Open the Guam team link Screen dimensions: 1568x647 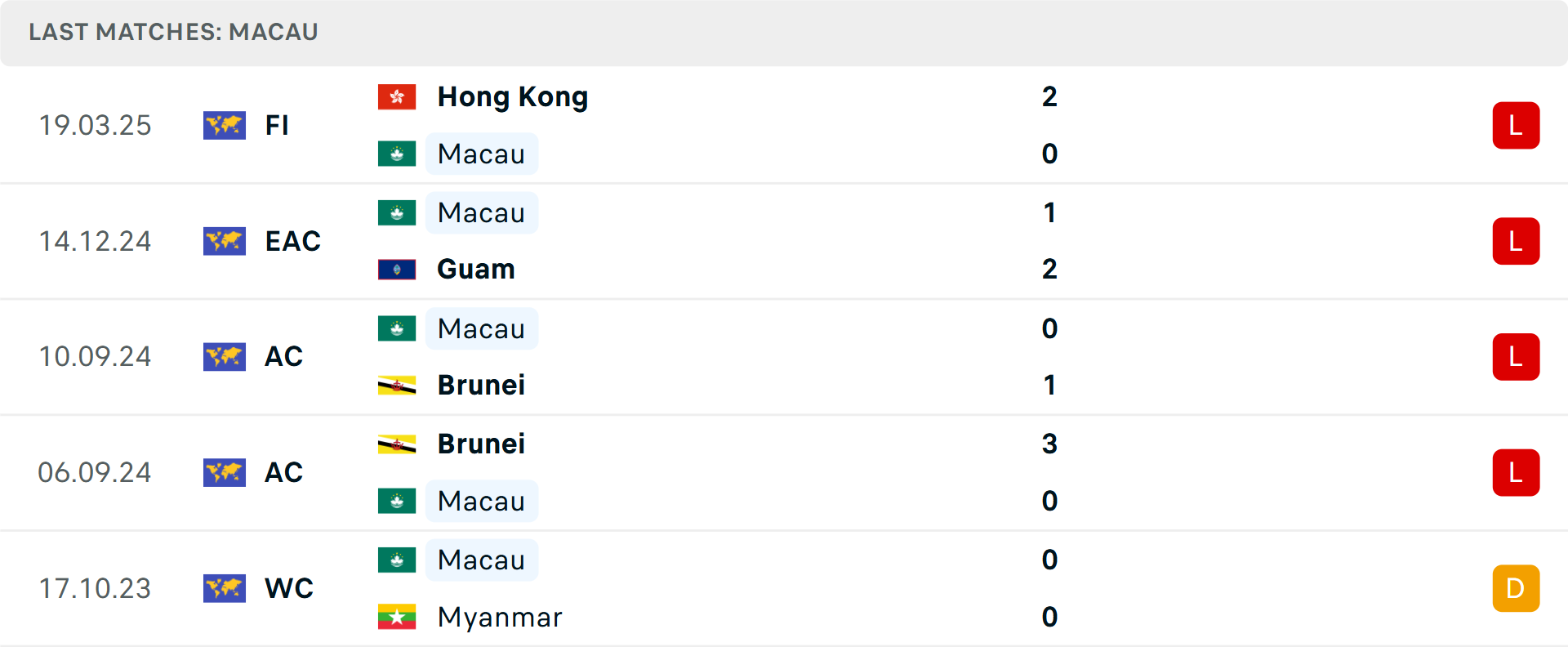point(475,270)
